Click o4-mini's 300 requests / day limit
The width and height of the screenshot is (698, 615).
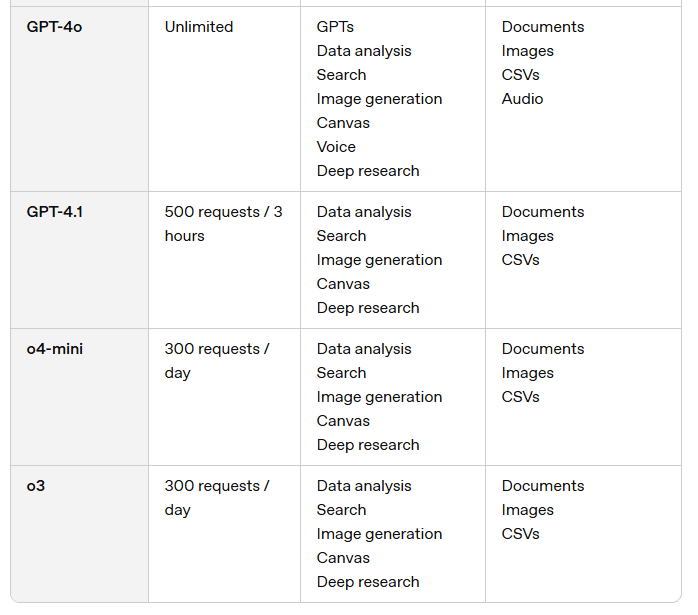coord(217,361)
